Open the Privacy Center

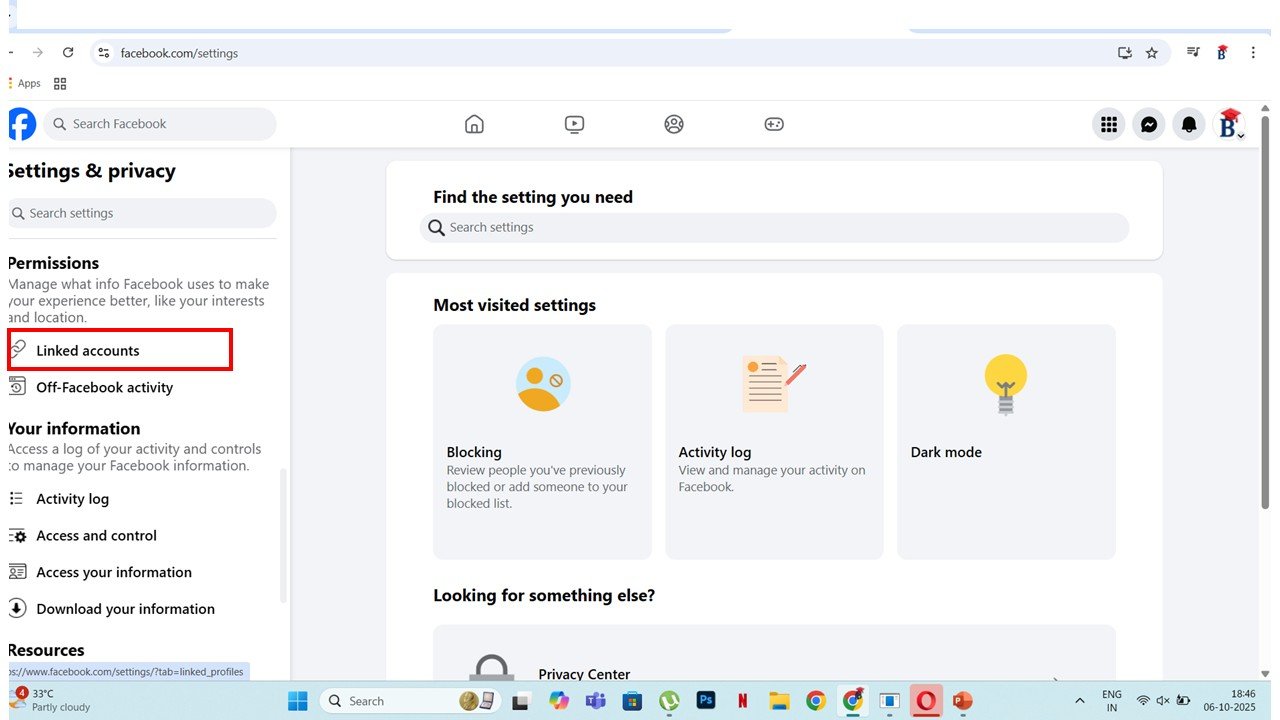584,674
